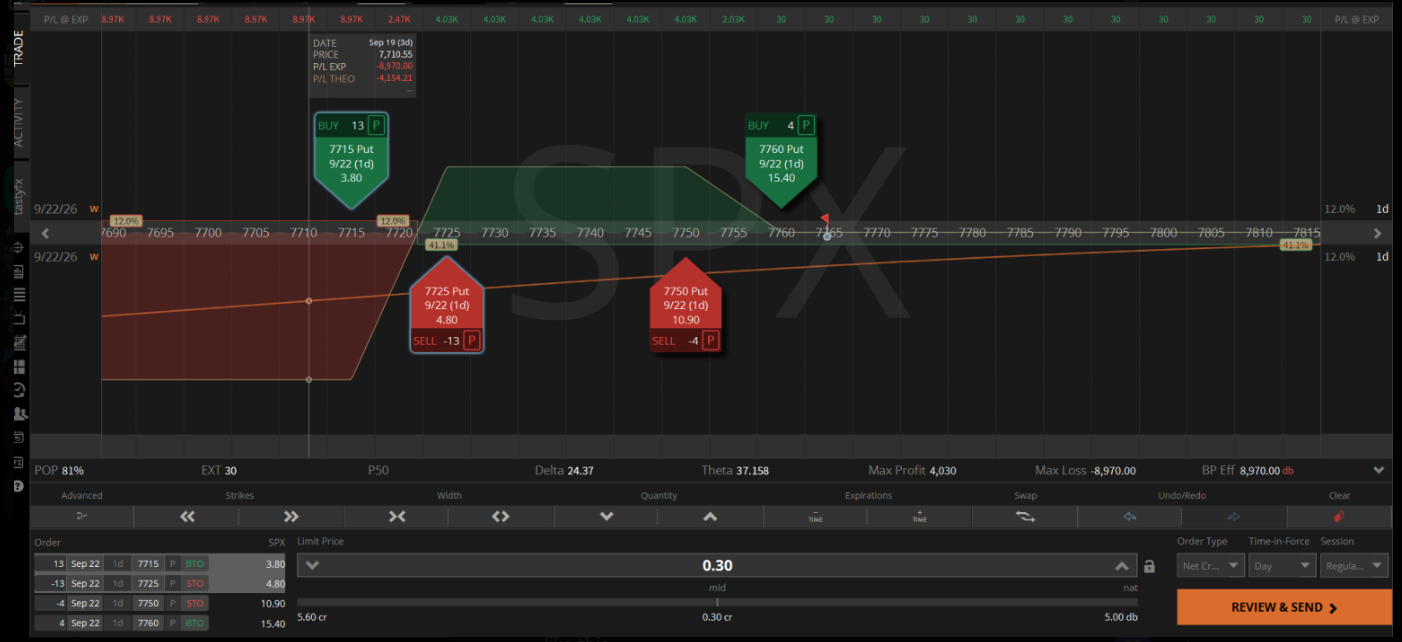
Task: Shift strikes down with double-left arrow
Action: pyautogui.click(x=186, y=516)
